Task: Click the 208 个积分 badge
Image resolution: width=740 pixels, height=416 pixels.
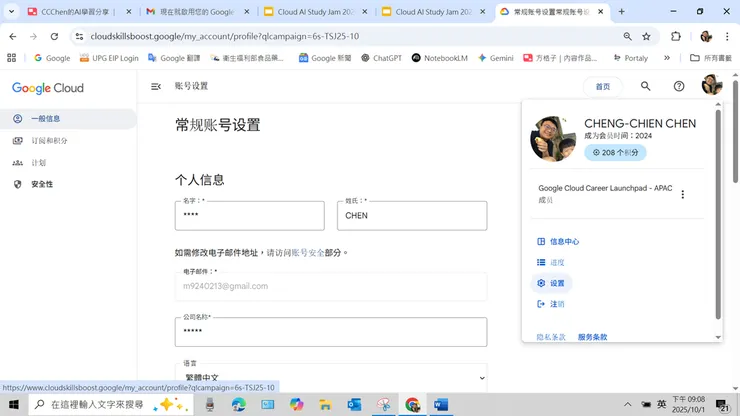Action: [615, 153]
